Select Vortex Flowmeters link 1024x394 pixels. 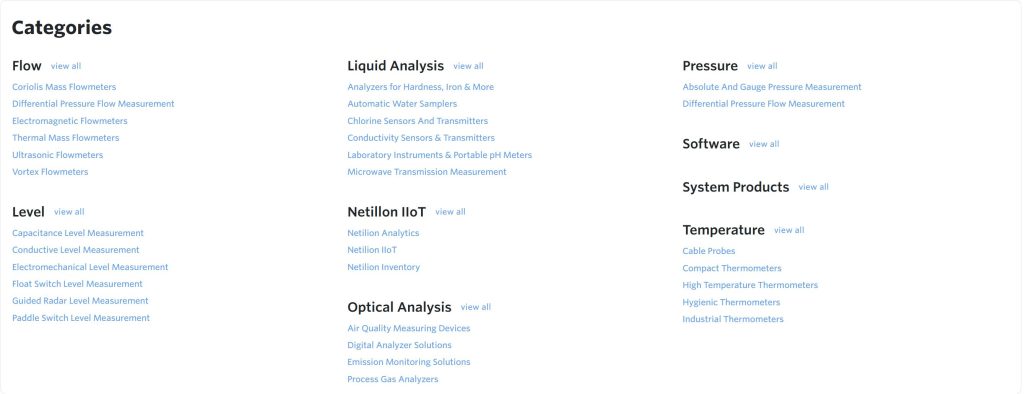click(x=50, y=172)
